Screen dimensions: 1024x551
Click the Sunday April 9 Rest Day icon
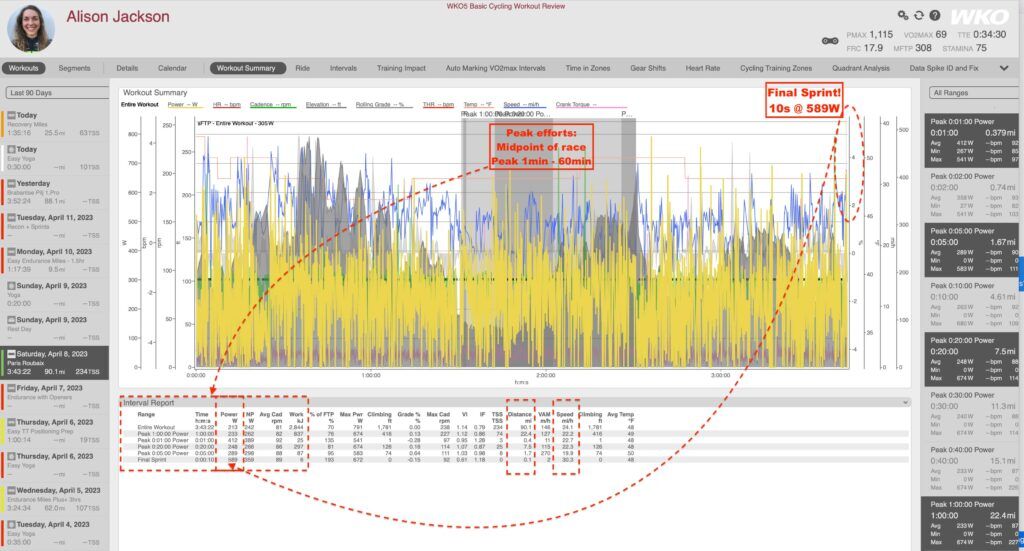pyautogui.click(x=12, y=320)
